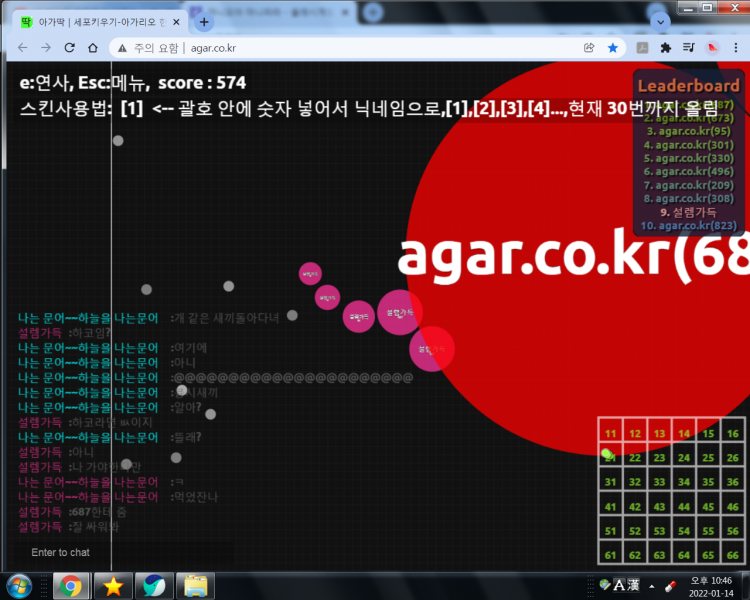The width and height of the screenshot is (750, 600).
Task: Click minimap cell 61
Action: 610,552
